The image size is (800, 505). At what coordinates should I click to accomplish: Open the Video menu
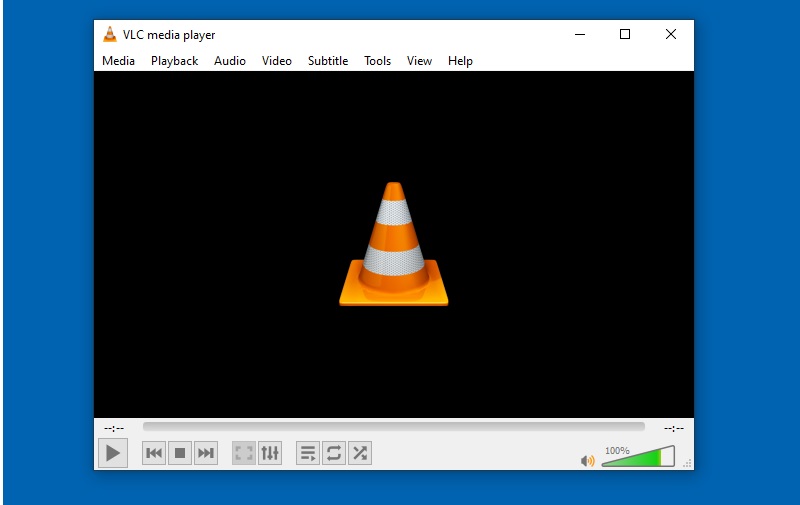pyautogui.click(x=277, y=61)
